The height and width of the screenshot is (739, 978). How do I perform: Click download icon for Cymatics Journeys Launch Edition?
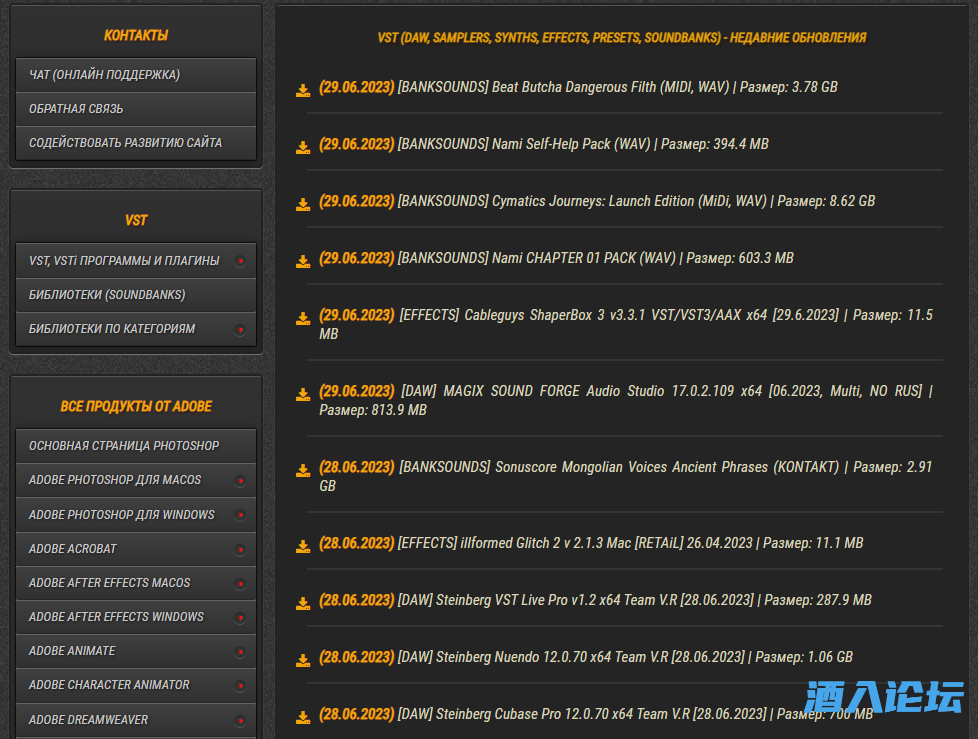[303, 205]
